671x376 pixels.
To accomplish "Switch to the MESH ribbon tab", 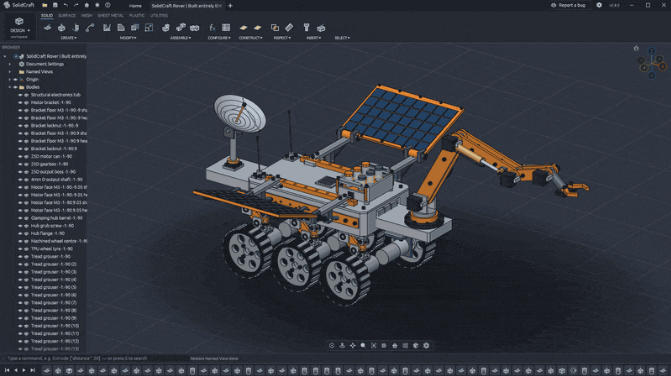I will pyautogui.click(x=86, y=15).
